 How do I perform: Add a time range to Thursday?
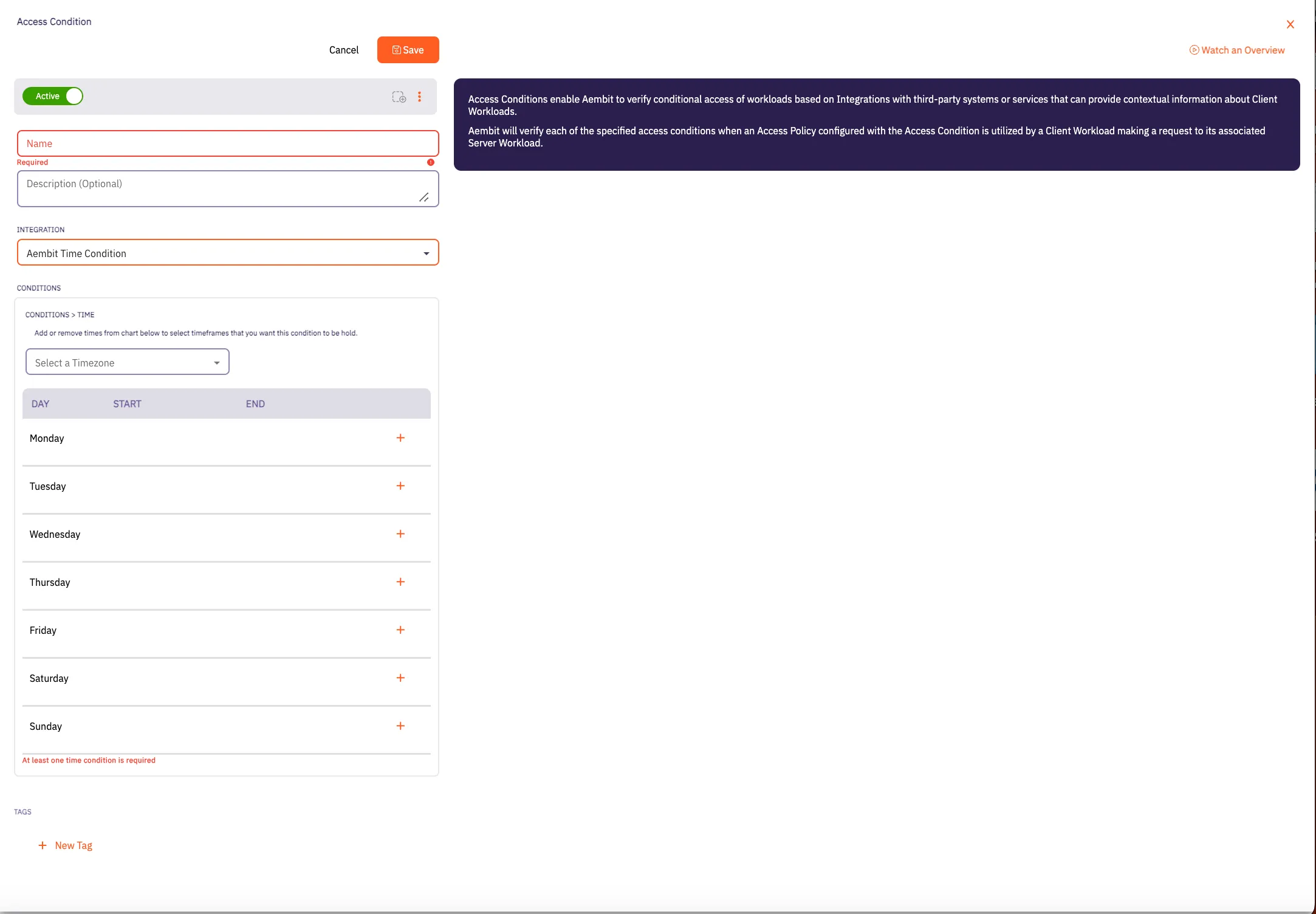[x=400, y=582]
